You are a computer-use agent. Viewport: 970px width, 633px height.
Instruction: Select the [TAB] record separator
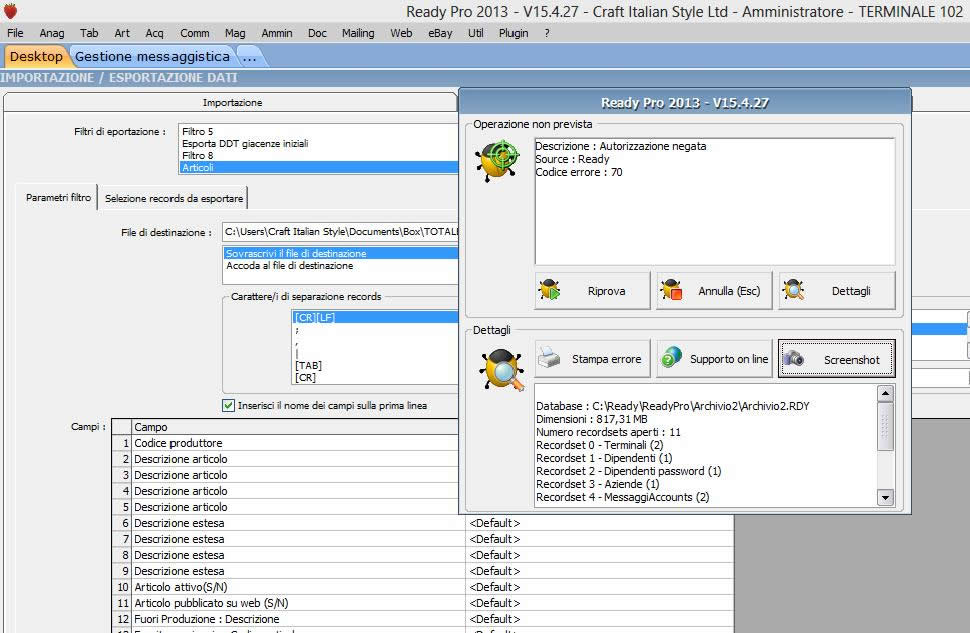[x=376, y=365]
